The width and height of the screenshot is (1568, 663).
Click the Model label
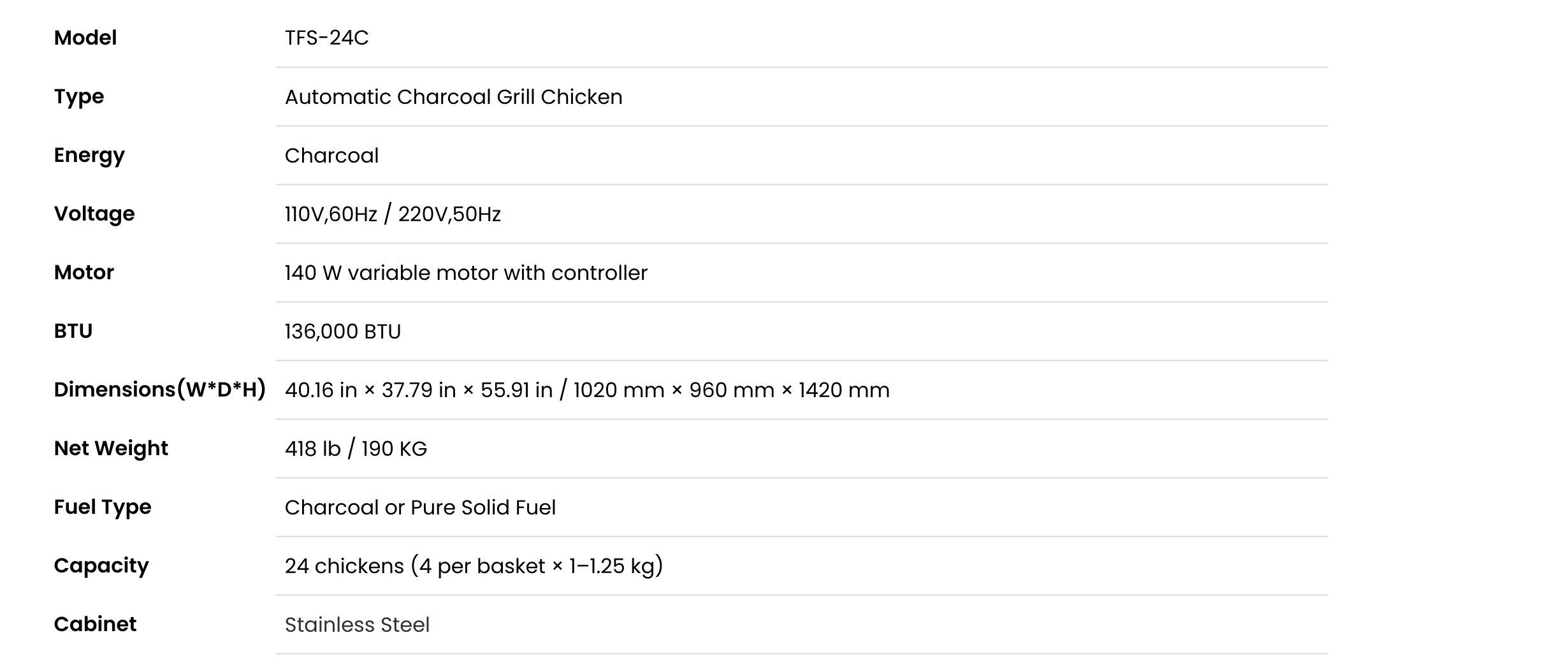(x=85, y=38)
